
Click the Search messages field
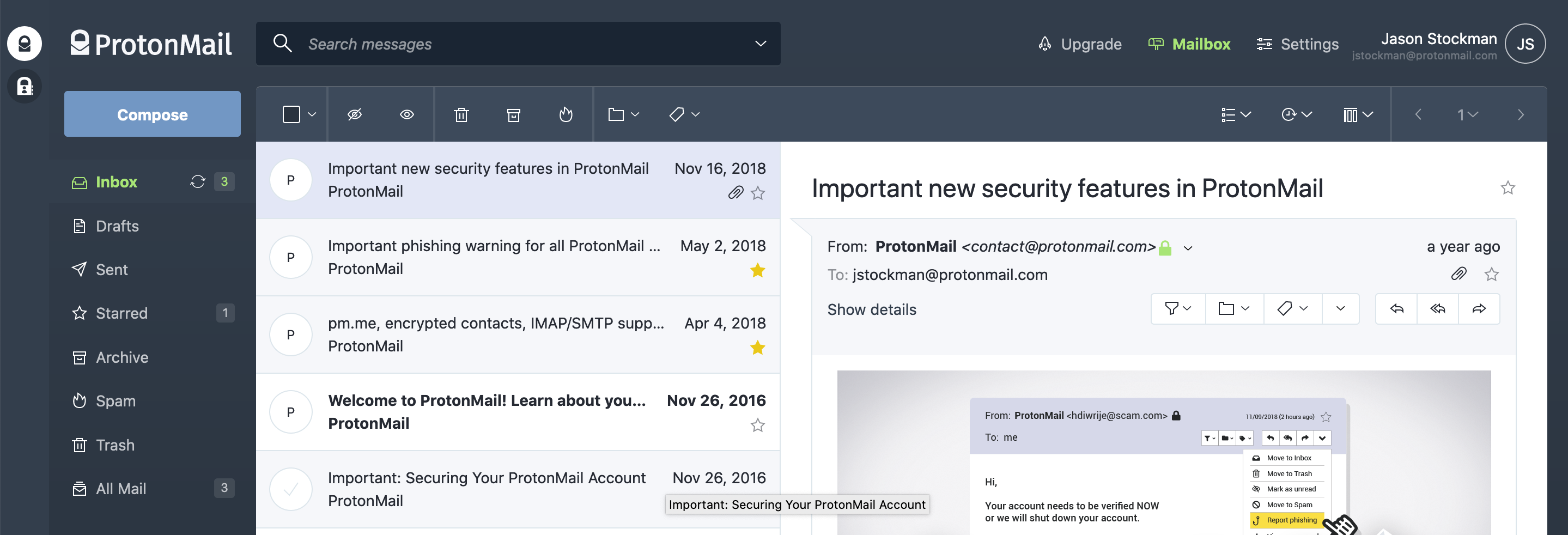click(x=518, y=44)
